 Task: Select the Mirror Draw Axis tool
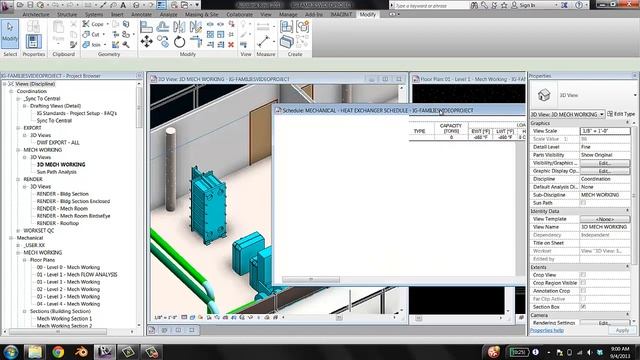point(196,27)
